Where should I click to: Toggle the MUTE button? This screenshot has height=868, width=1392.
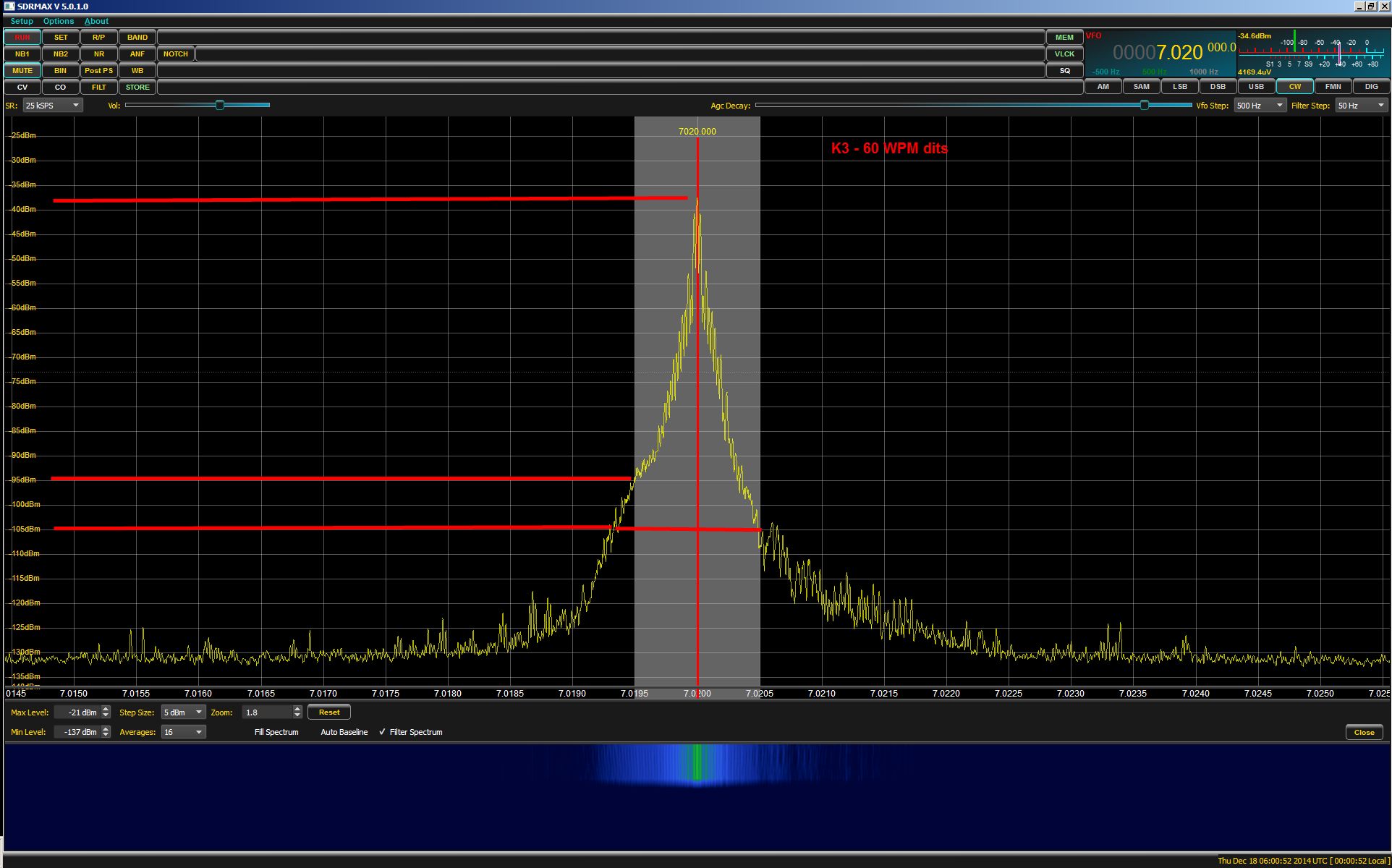pos(22,71)
